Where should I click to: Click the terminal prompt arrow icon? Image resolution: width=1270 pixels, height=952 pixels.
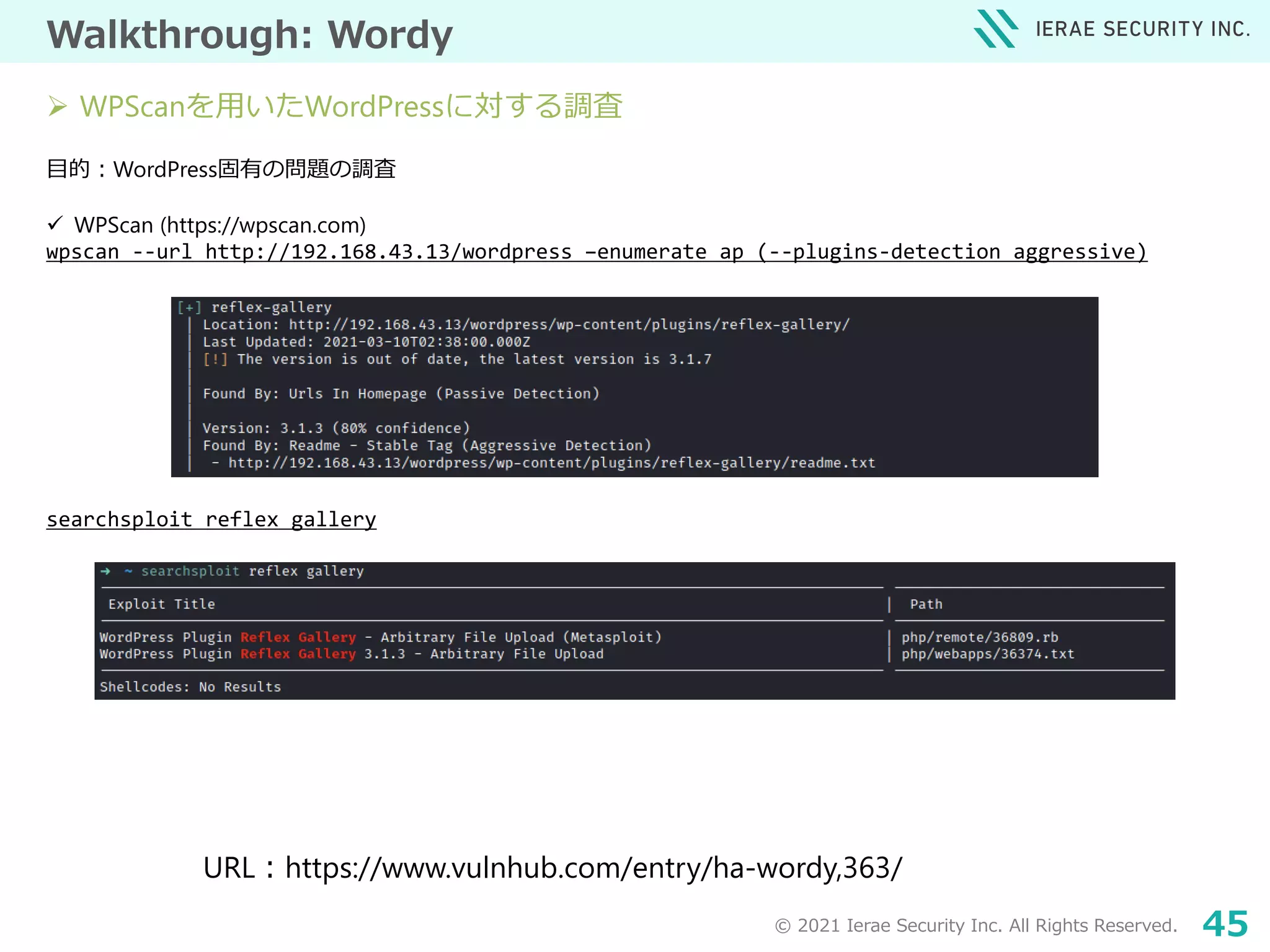click(x=105, y=571)
